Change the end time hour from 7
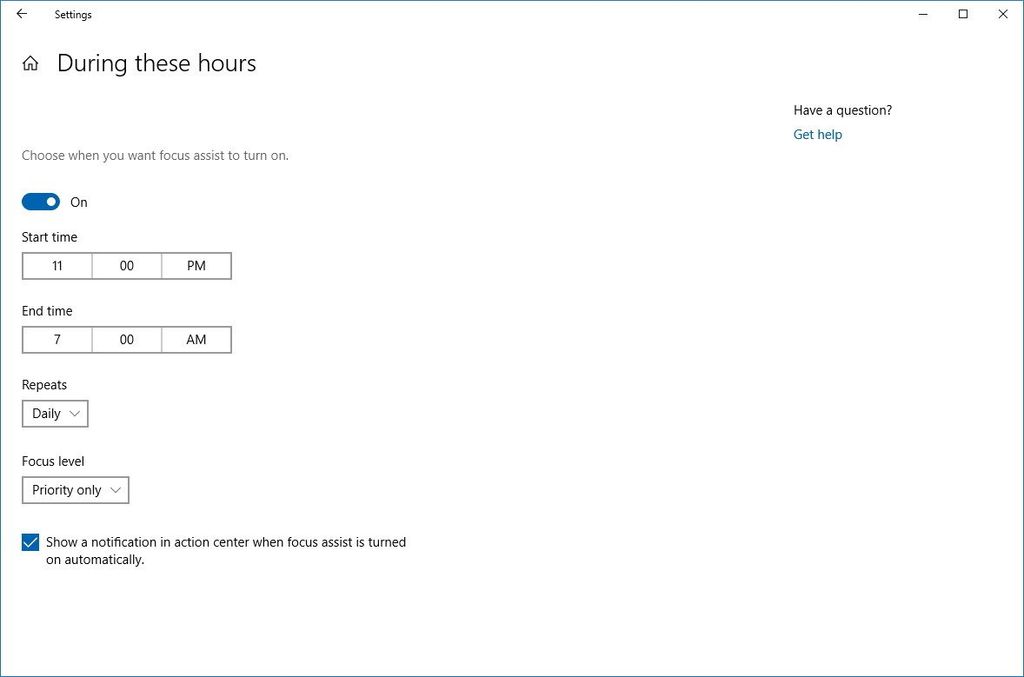1024x677 pixels. pos(56,339)
